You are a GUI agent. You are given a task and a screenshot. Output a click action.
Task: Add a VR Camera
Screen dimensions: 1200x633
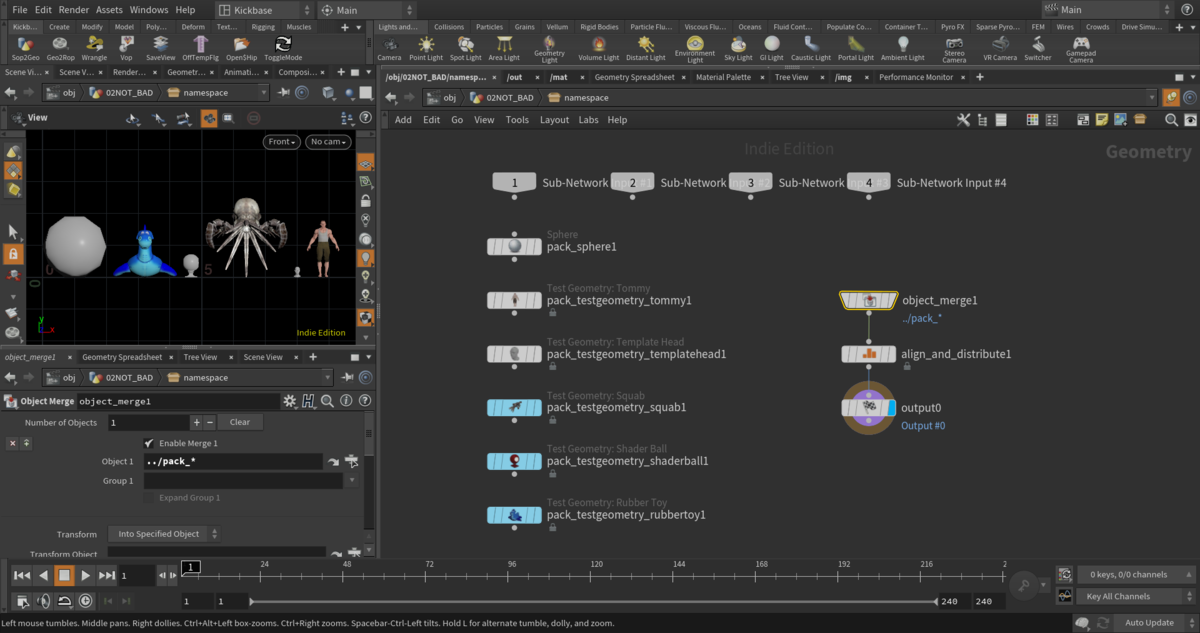(999, 48)
